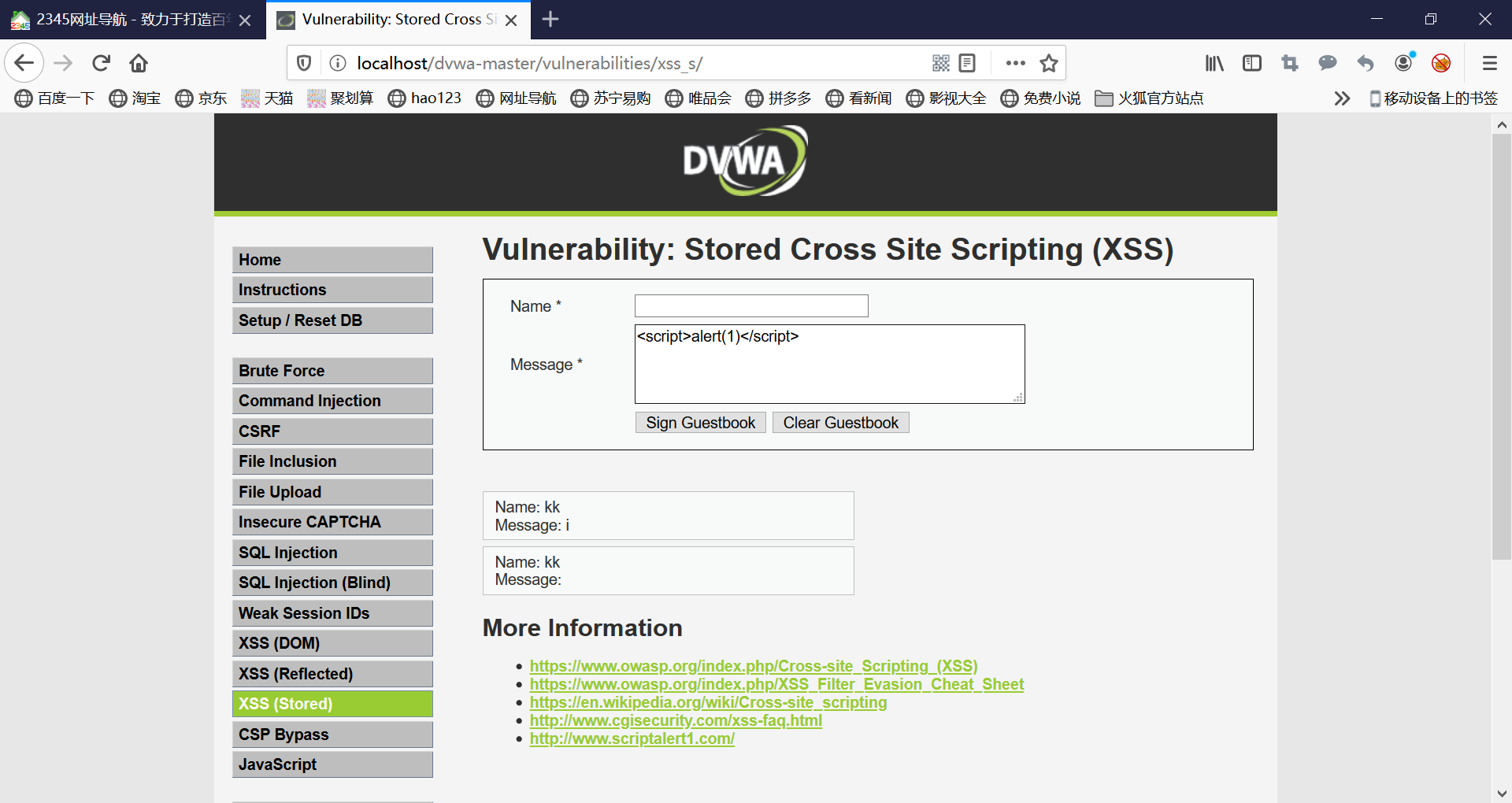The width and height of the screenshot is (1512, 803).
Task: Open Instructions page
Action: pos(332,290)
